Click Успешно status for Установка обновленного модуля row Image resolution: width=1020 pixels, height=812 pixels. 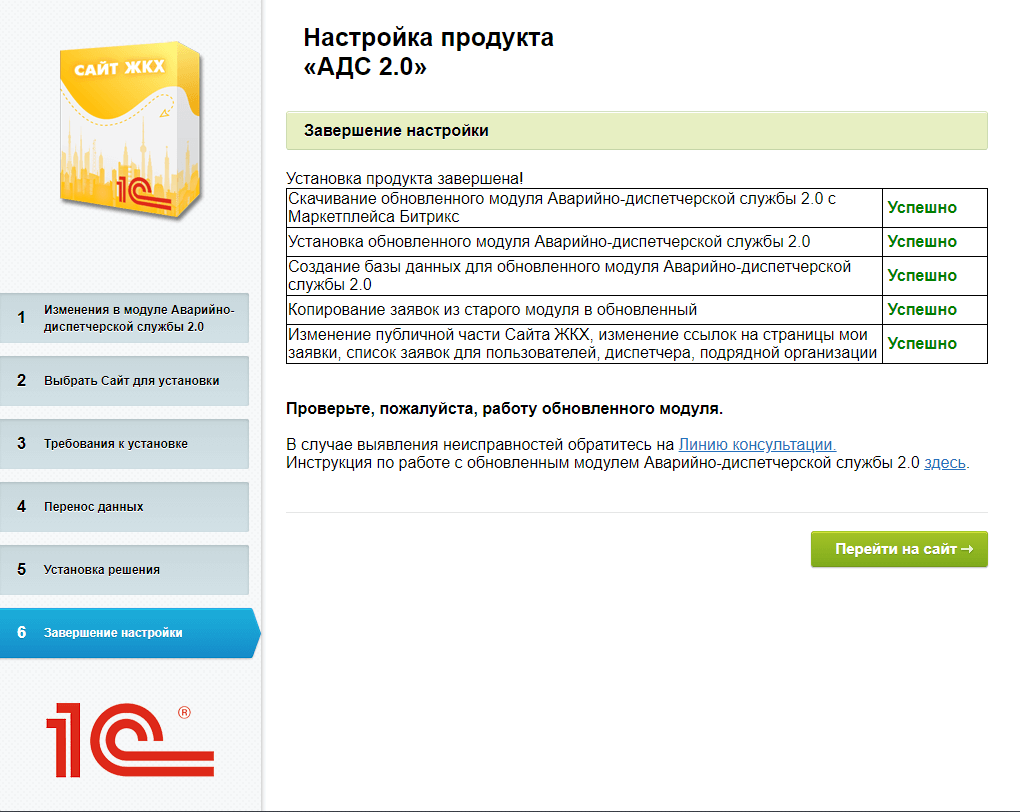pos(922,242)
